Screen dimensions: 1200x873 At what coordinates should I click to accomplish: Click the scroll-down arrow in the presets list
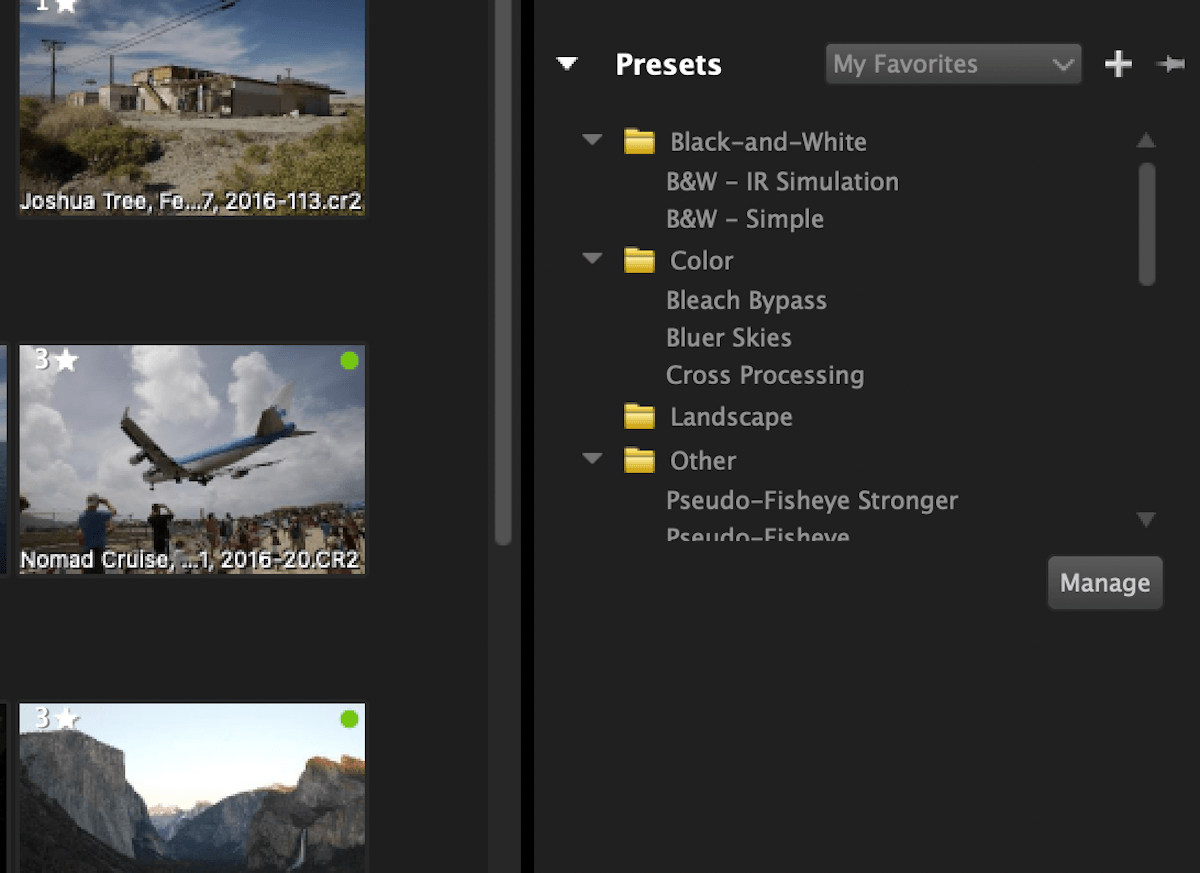tap(1146, 519)
